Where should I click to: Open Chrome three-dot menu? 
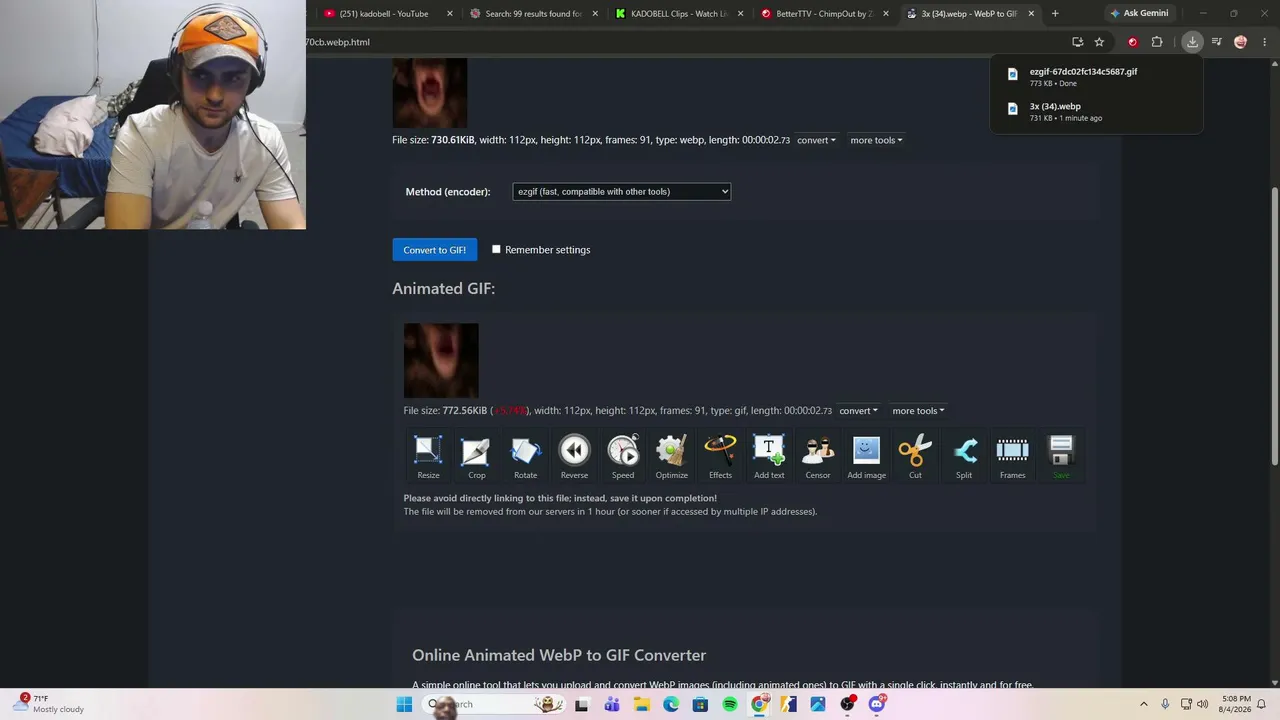[x=1265, y=42]
